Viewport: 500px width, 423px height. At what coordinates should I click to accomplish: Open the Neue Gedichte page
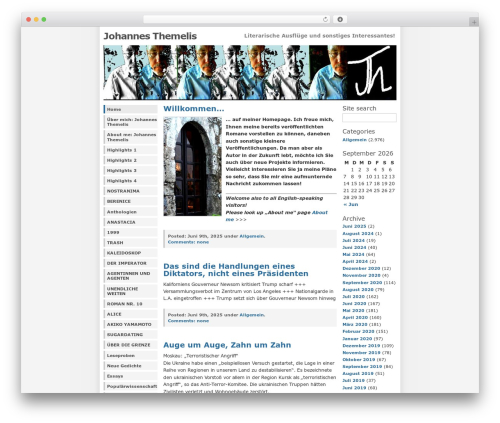point(131,366)
